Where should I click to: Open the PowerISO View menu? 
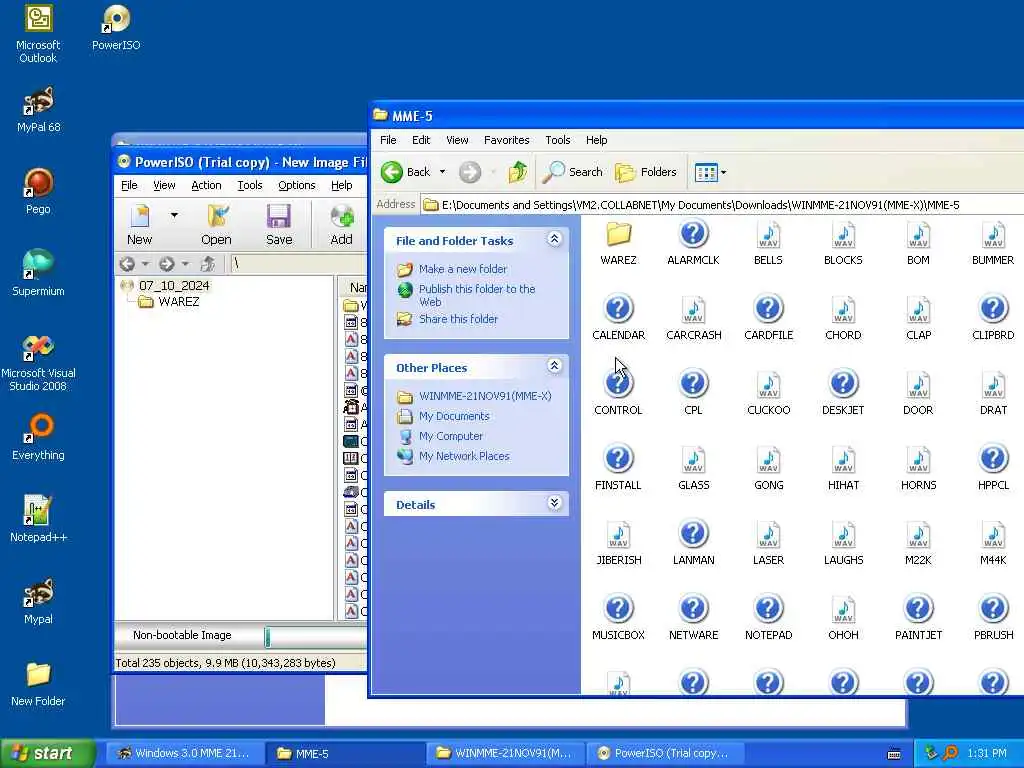pyautogui.click(x=164, y=185)
